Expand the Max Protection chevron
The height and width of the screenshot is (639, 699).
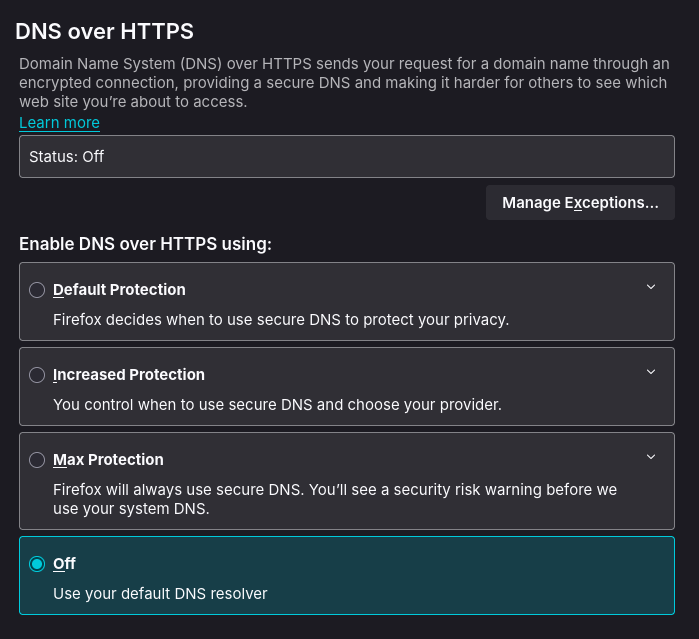(651, 457)
